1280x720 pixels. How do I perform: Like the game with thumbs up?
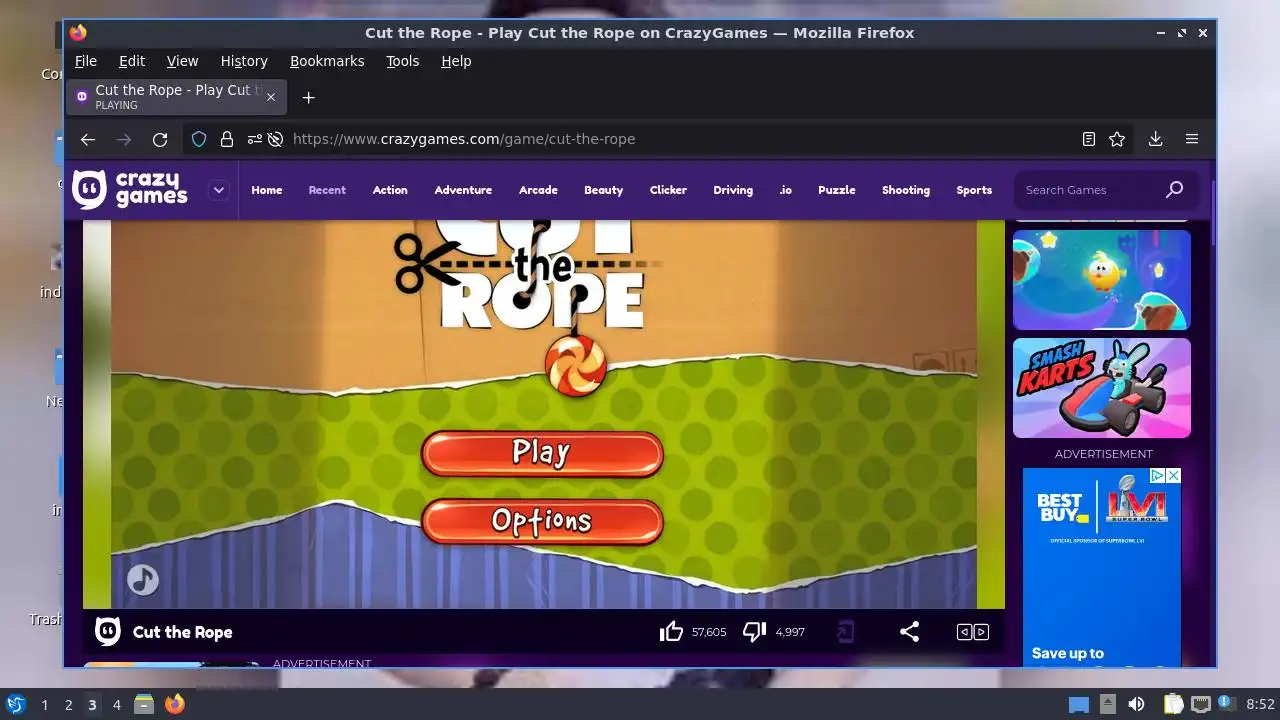click(671, 632)
